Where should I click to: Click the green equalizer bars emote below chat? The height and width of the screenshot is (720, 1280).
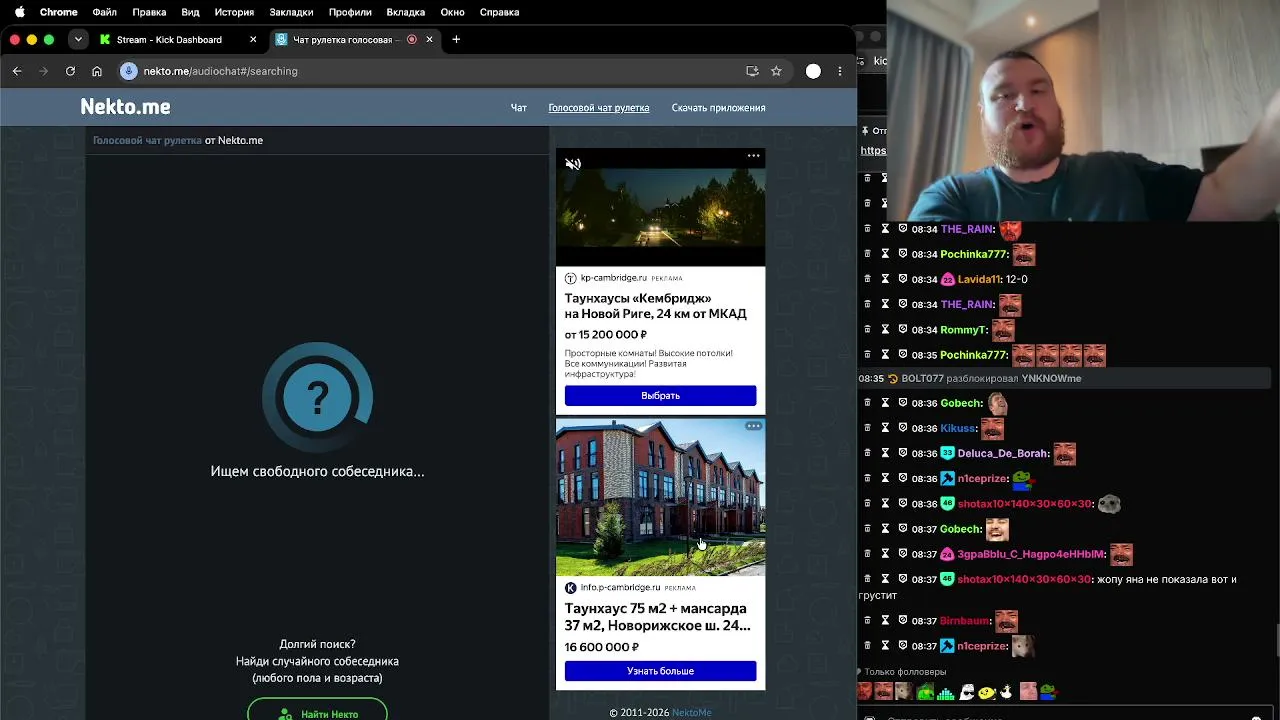[946, 691]
